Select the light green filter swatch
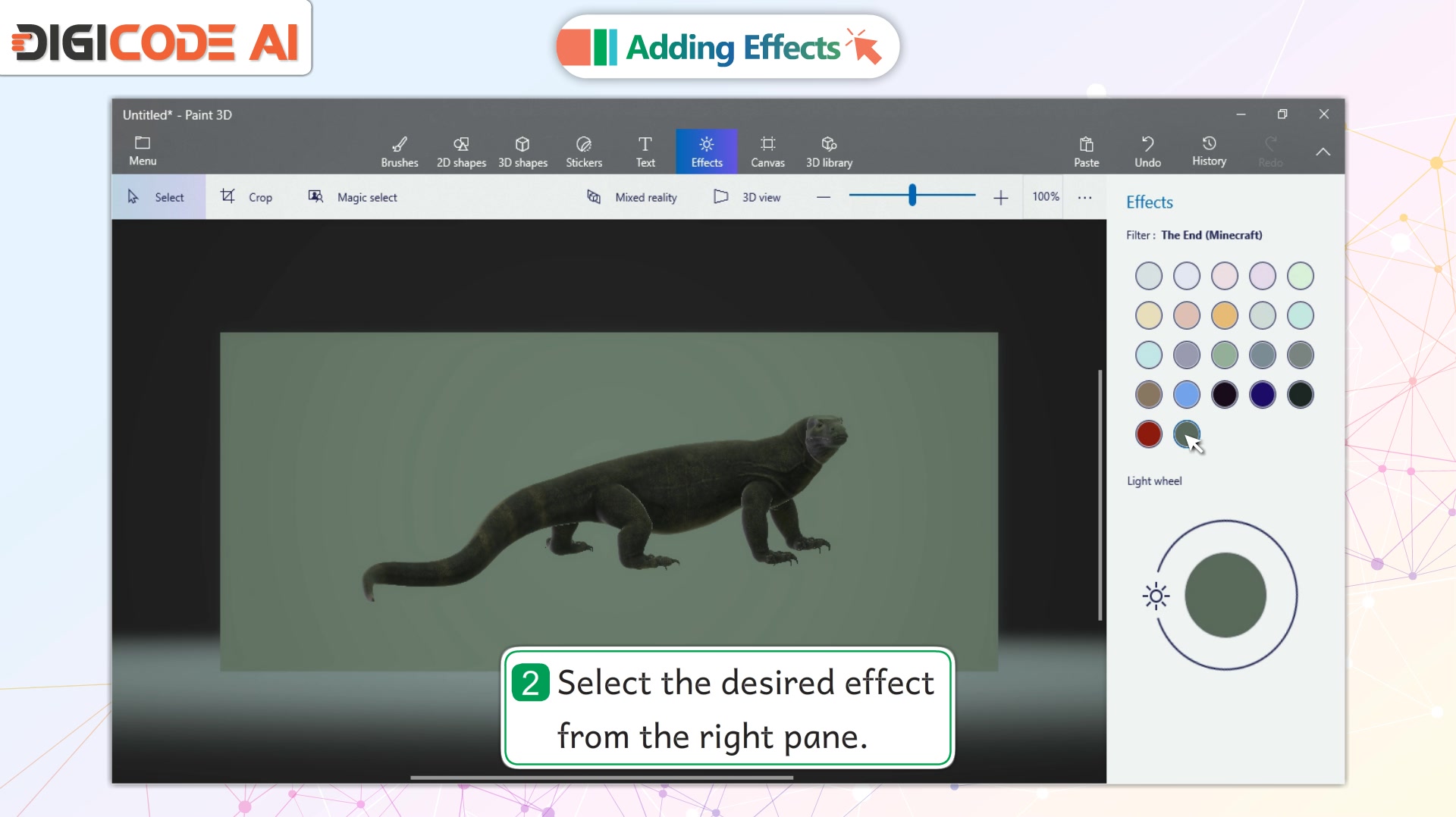 tap(1301, 276)
